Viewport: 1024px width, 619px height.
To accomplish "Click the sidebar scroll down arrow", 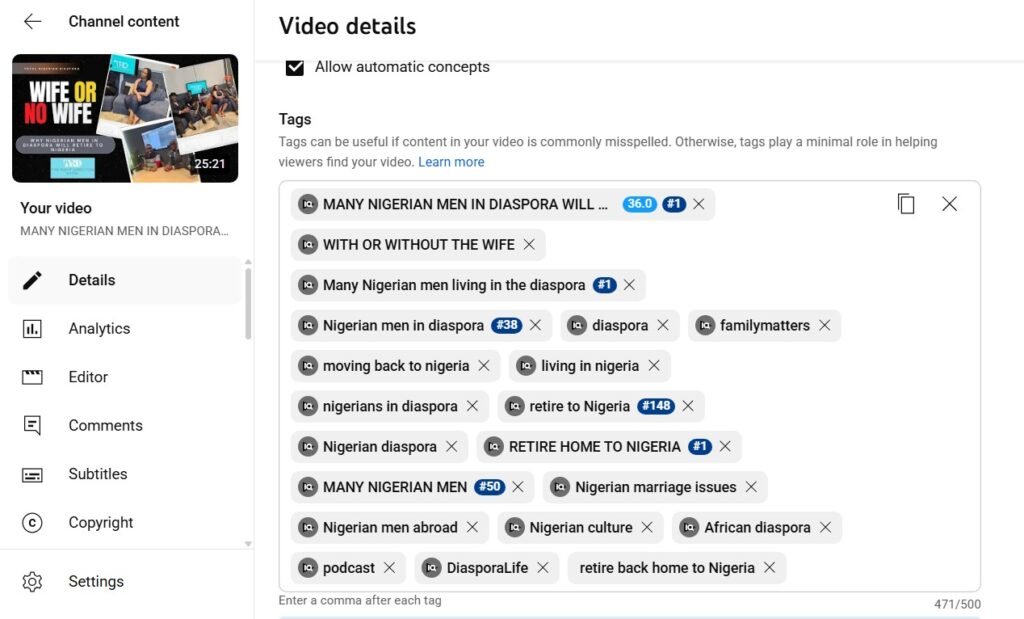I will [248, 544].
